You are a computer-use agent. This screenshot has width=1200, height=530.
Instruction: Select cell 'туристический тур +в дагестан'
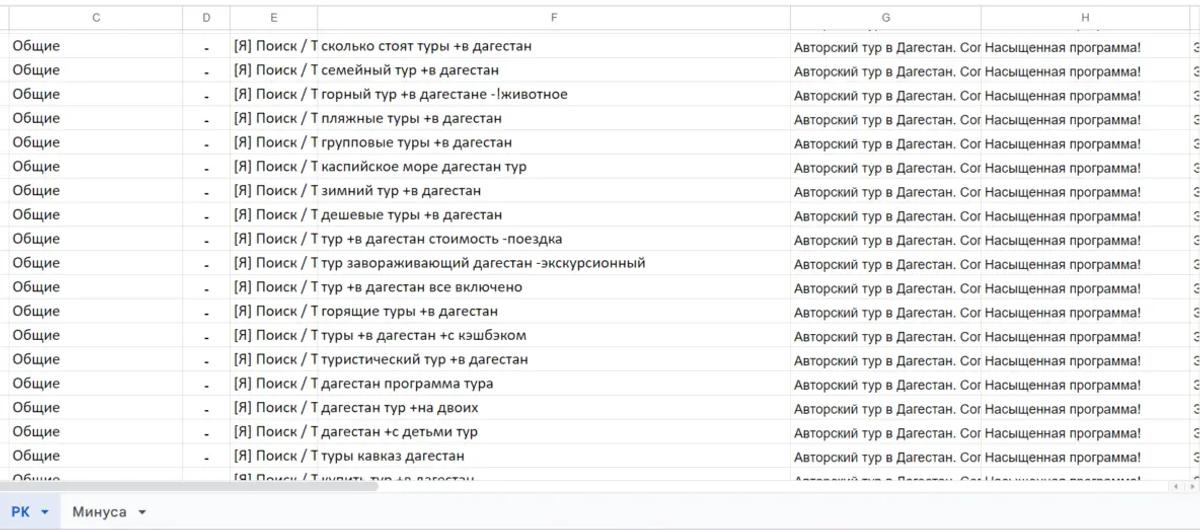[554, 359]
